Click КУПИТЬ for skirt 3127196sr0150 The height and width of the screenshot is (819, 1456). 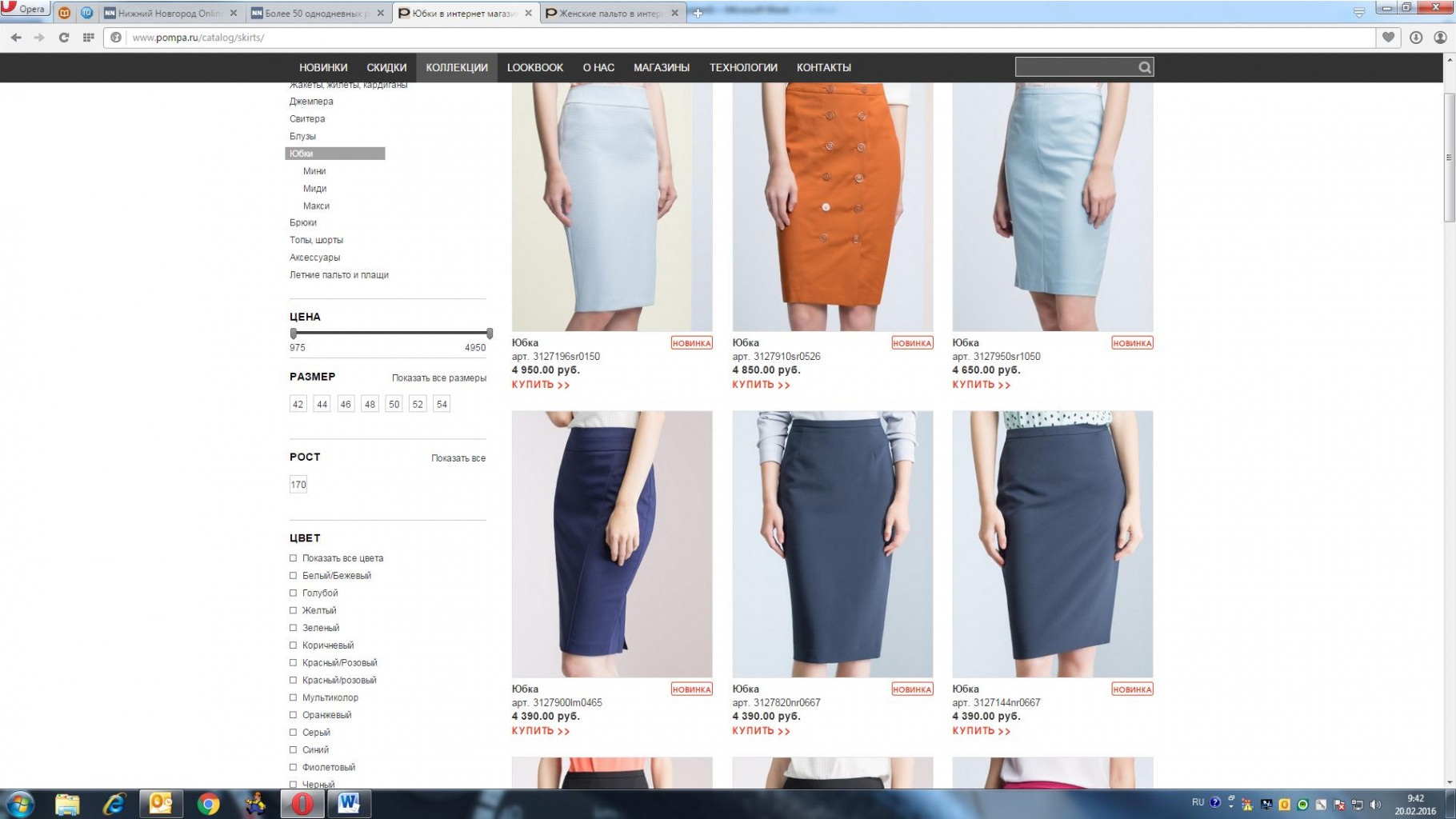541,385
